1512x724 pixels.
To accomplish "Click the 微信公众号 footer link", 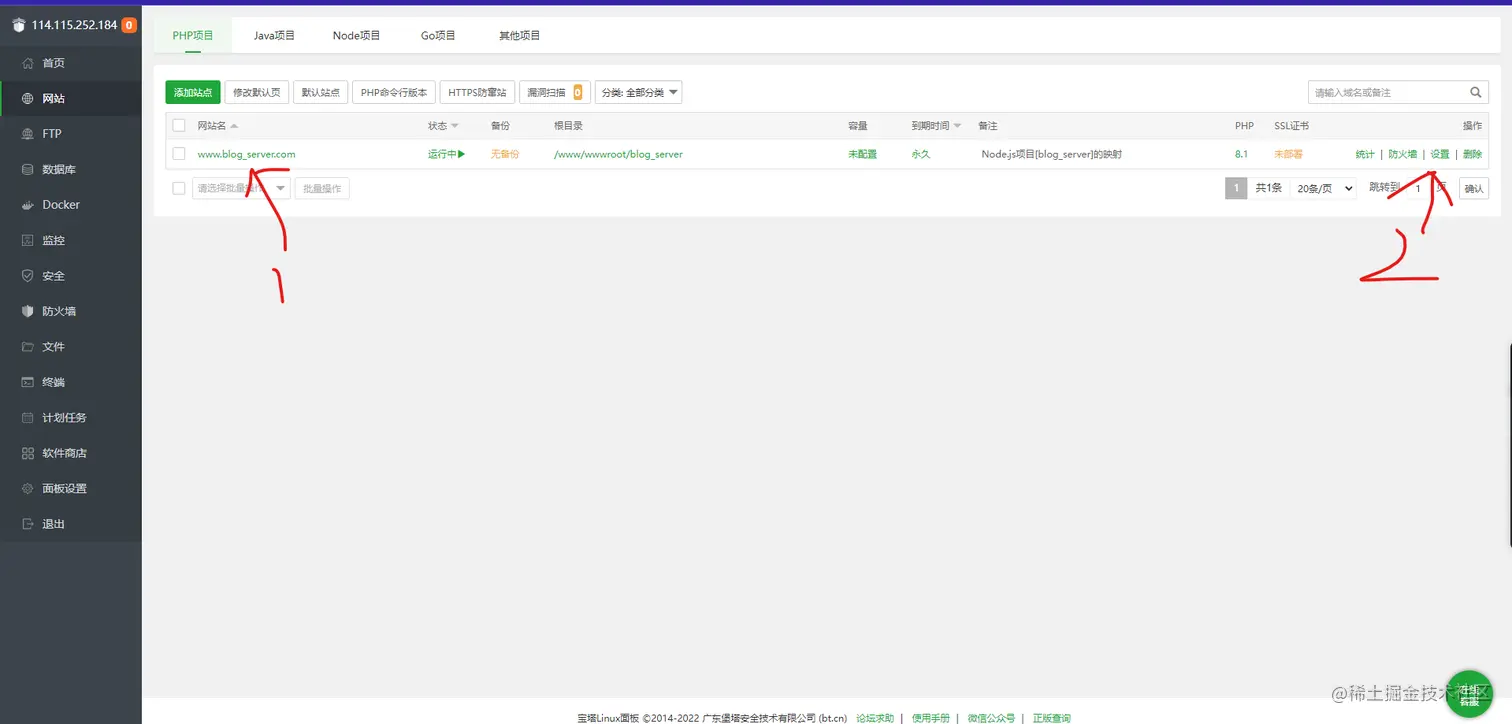I will click(991, 718).
